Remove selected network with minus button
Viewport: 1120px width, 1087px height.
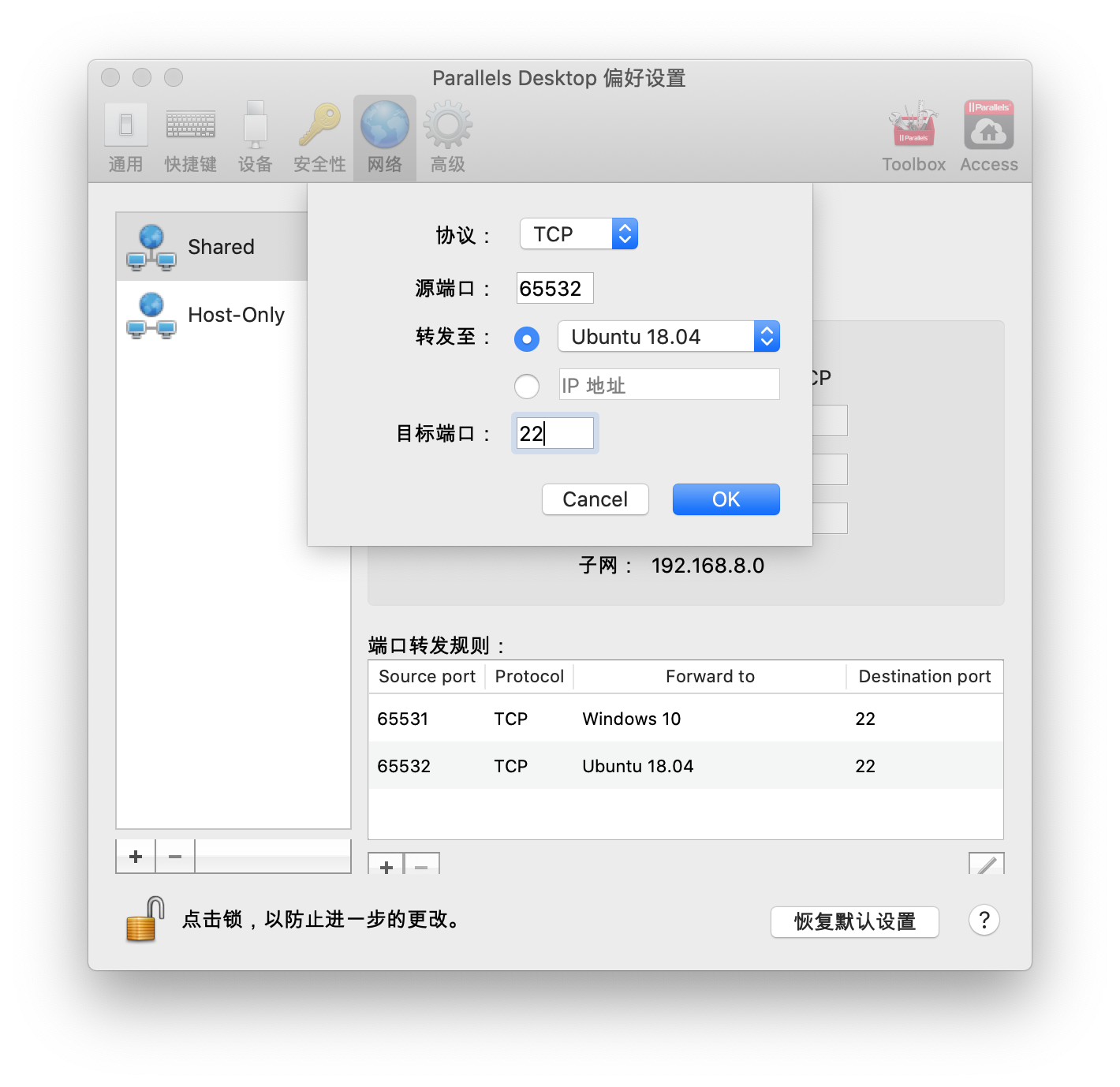[175, 857]
